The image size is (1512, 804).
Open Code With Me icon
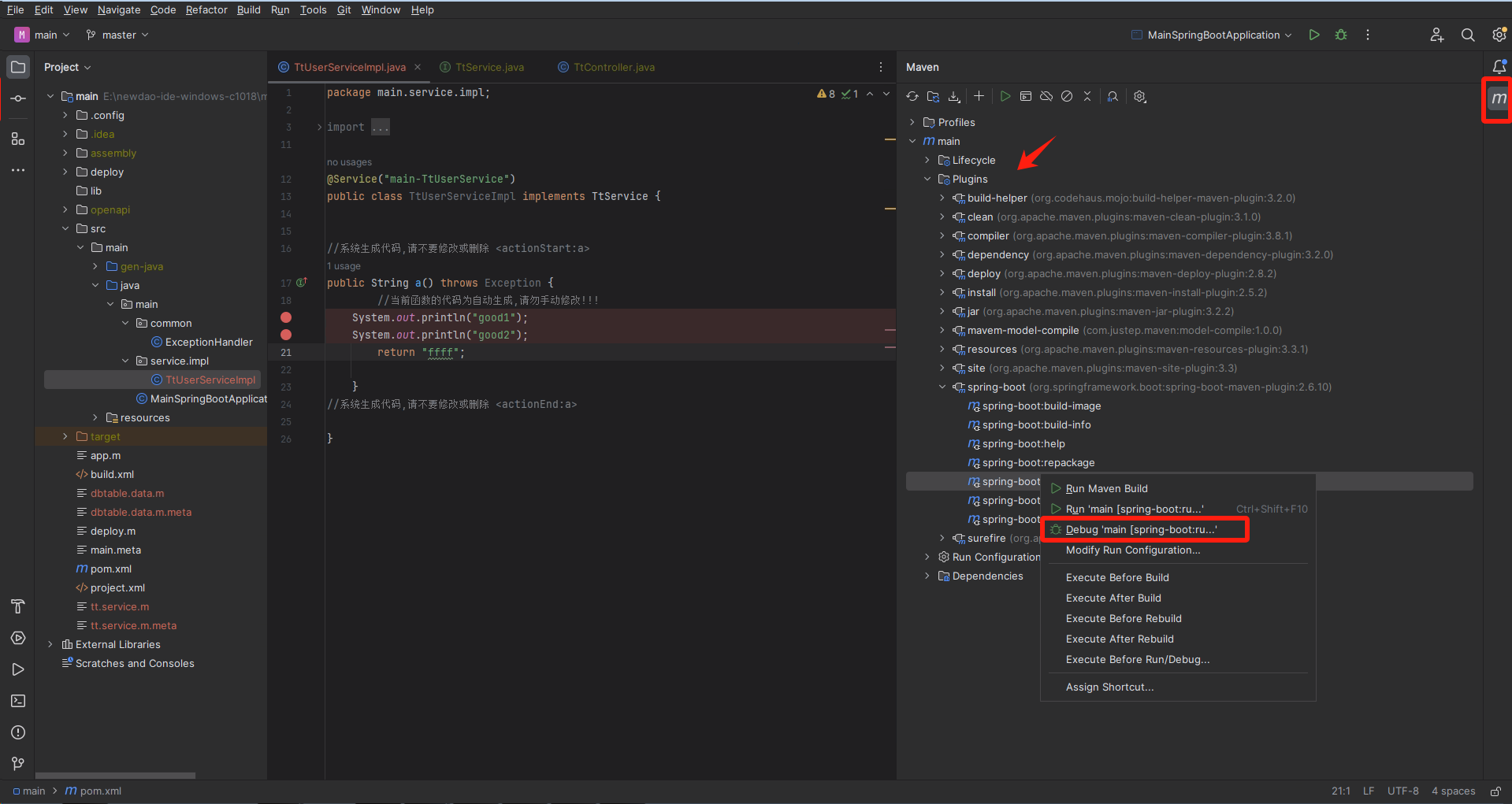point(1437,35)
